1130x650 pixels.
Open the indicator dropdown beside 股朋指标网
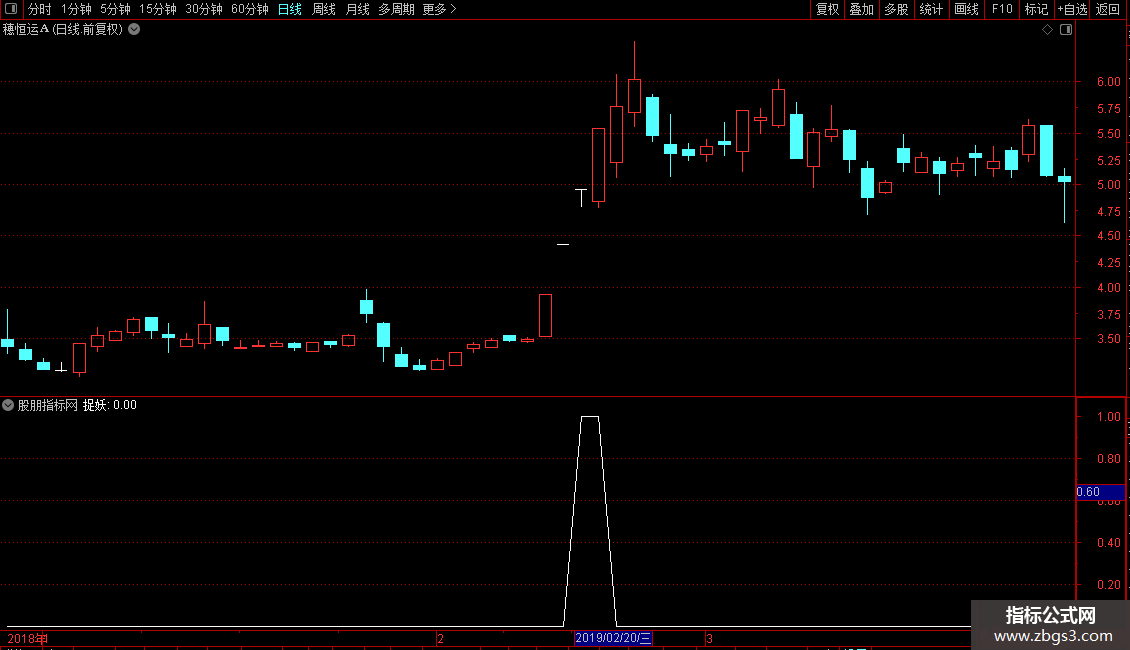(x=8, y=405)
